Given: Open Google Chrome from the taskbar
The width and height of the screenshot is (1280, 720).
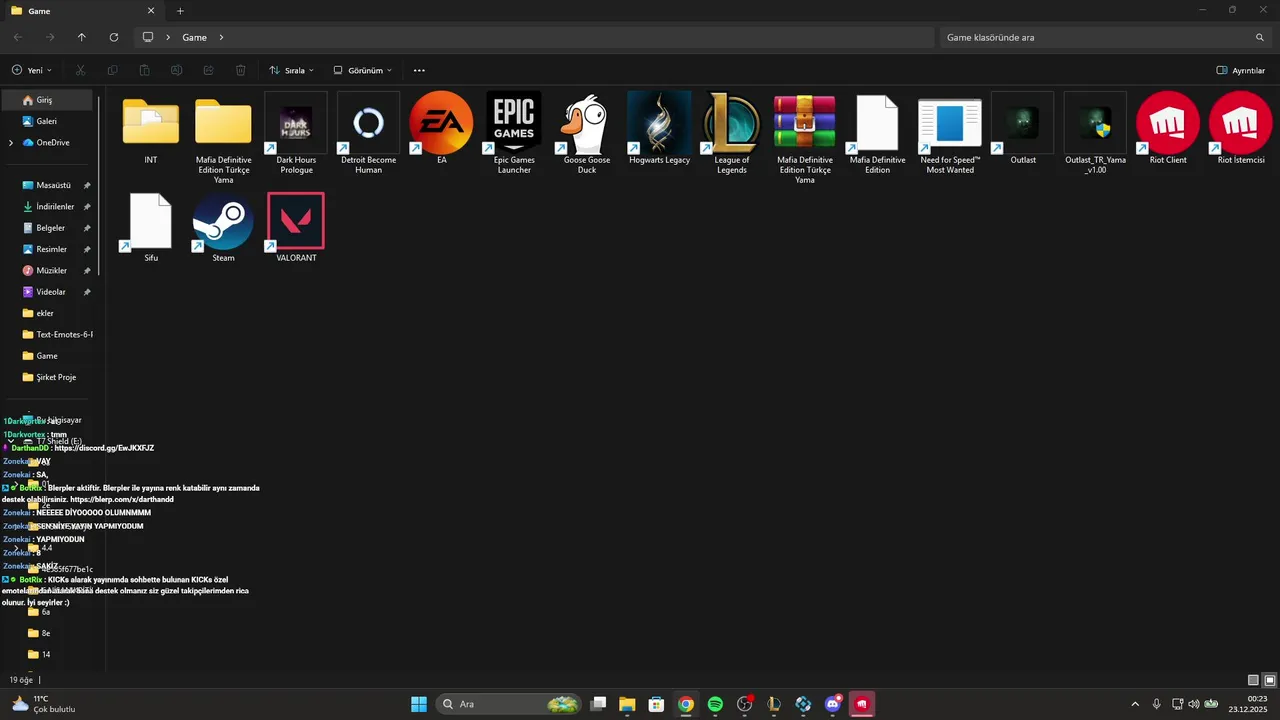Looking at the screenshot, I should point(686,704).
